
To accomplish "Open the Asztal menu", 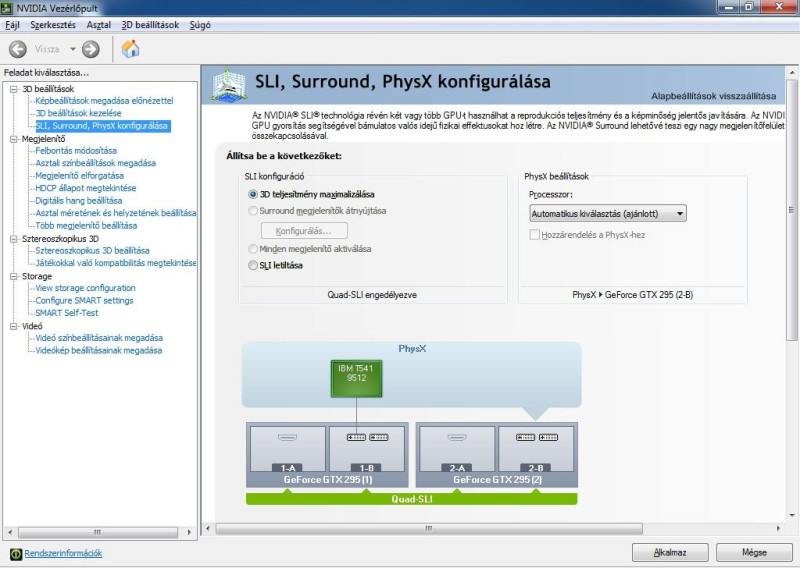I will [x=98, y=24].
